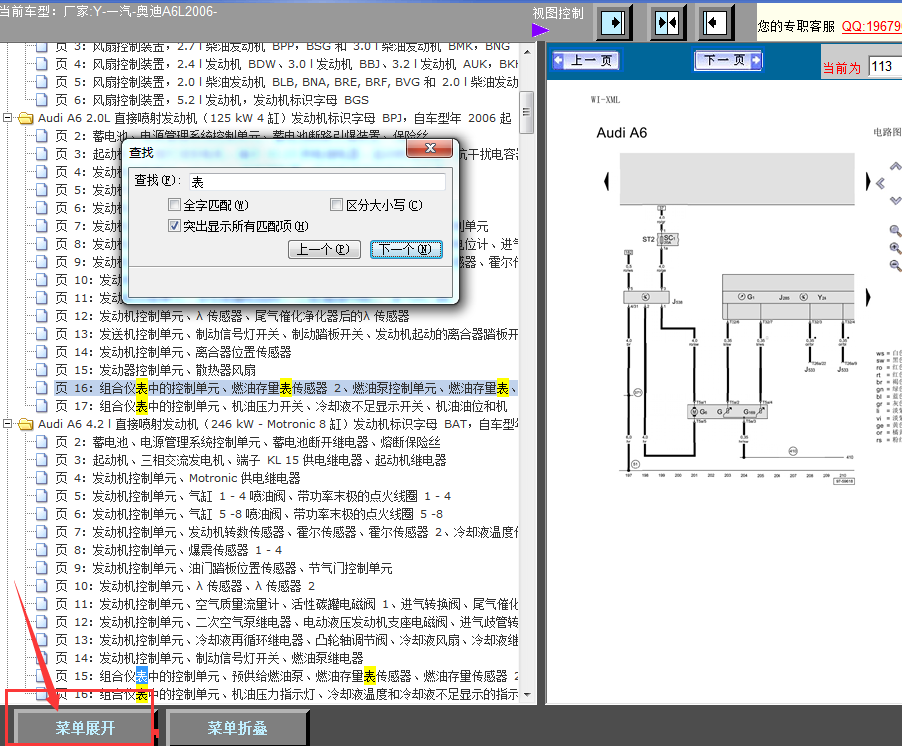Click the collapse-left view control button
The image size is (902, 746).
(715, 23)
